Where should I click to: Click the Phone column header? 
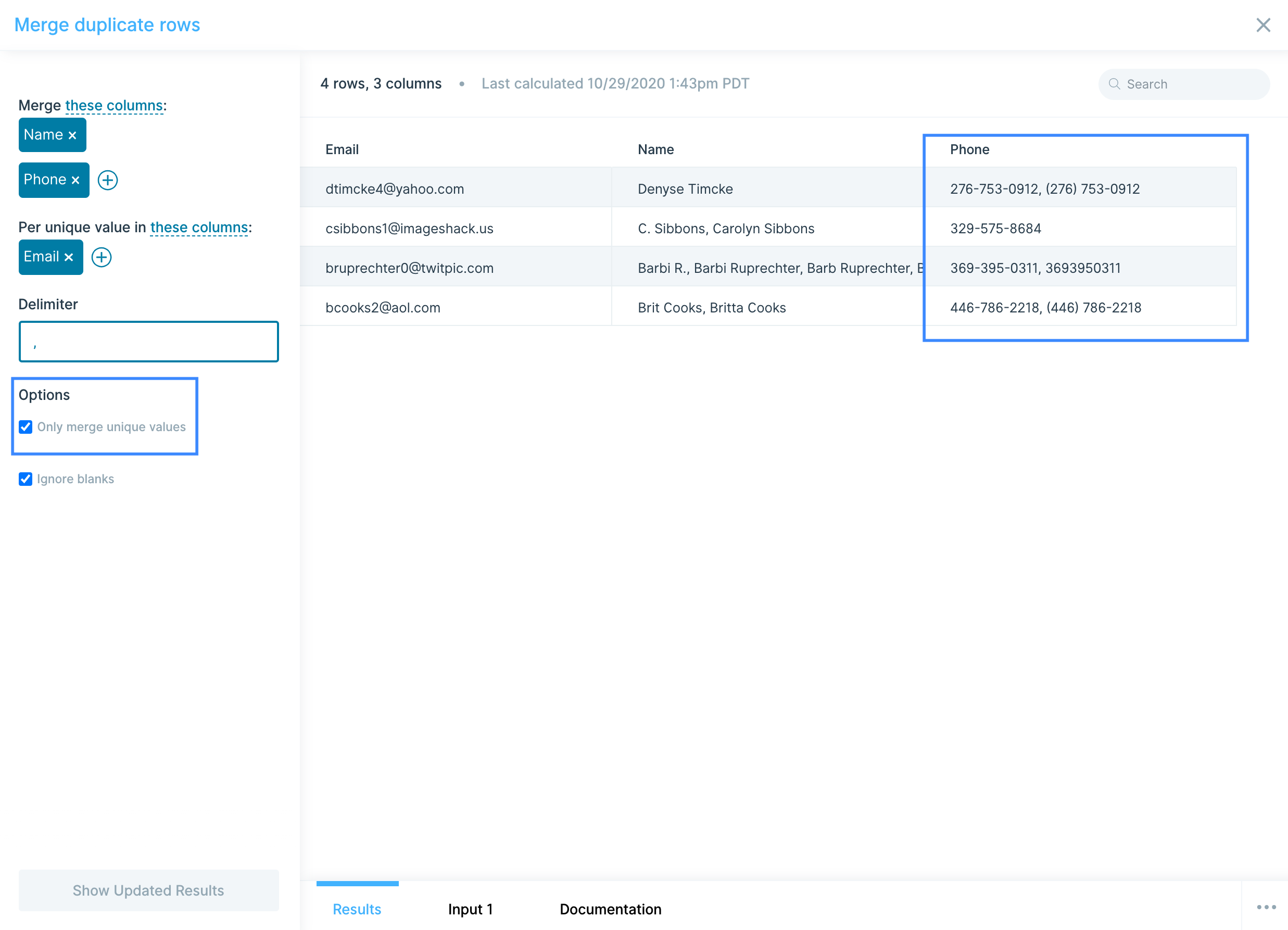[x=969, y=149]
